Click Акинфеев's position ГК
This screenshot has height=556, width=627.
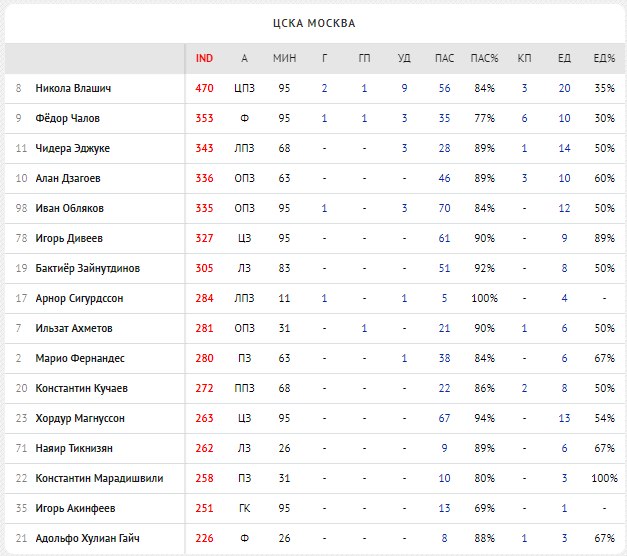pyautogui.click(x=244, y=508)
